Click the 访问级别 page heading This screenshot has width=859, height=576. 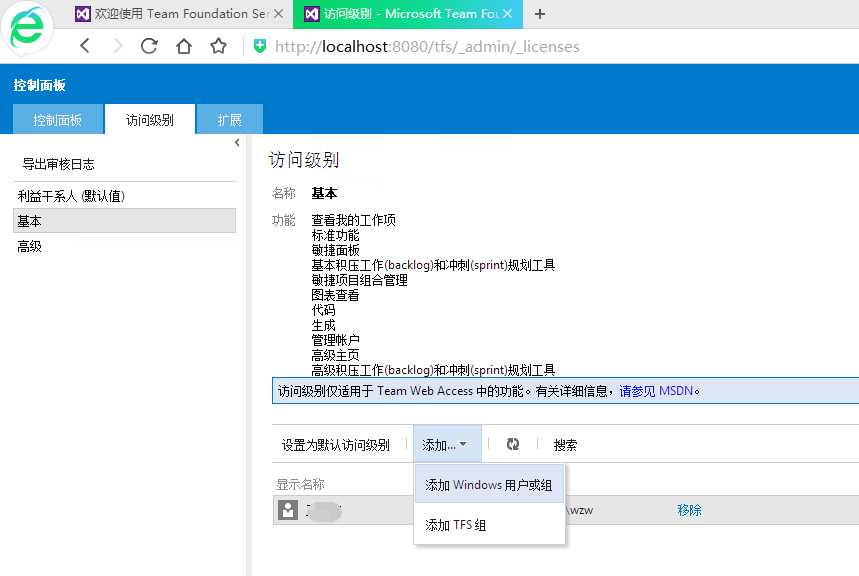point(304,159)
